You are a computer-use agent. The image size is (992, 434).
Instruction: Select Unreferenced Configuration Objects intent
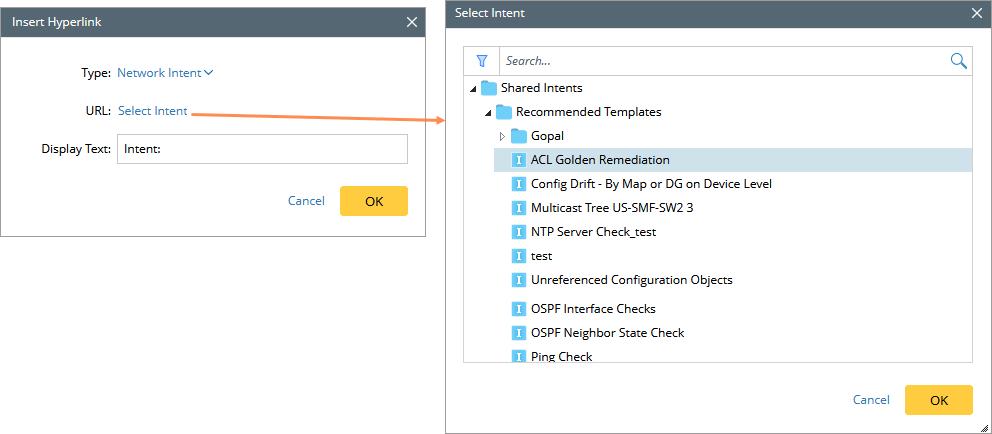(631, 280)
